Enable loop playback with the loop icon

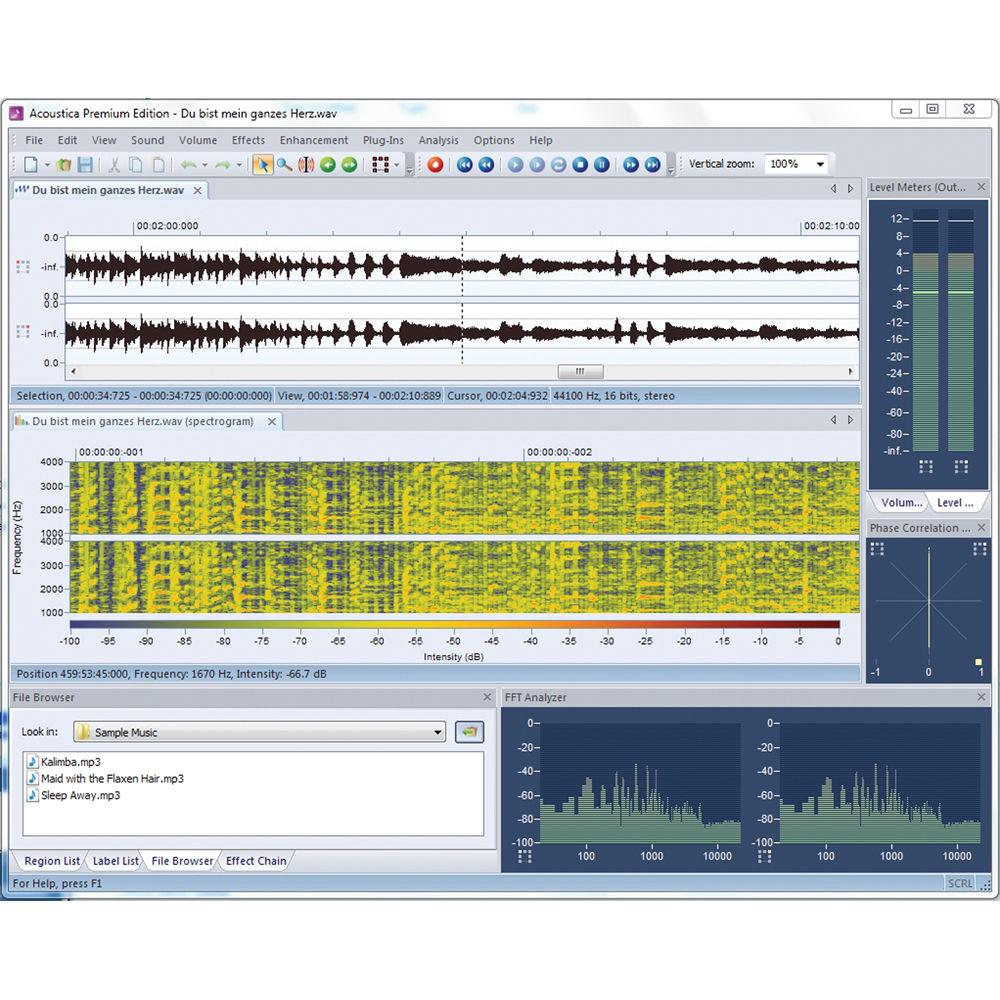pyautogui.click(x=557, y=164)
